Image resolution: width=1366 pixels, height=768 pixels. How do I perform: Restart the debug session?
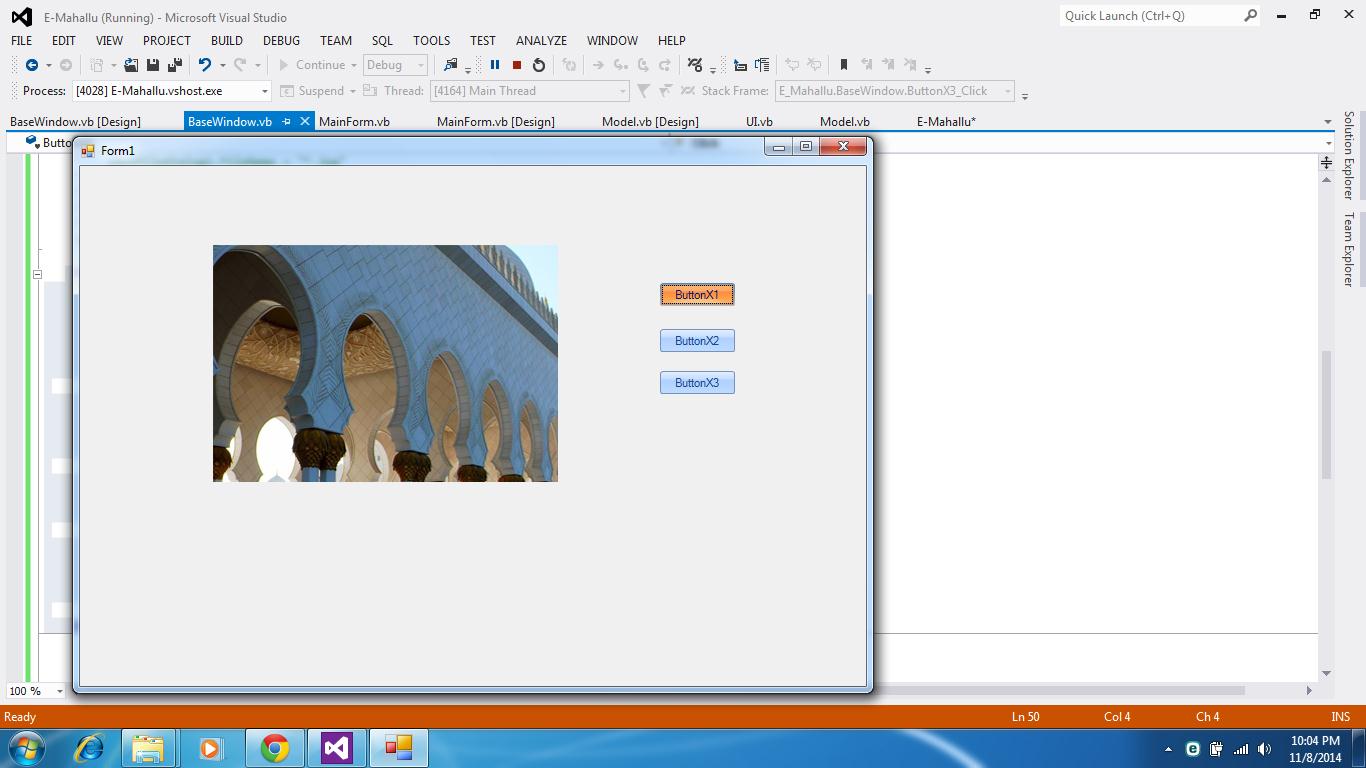click(539, 65)
